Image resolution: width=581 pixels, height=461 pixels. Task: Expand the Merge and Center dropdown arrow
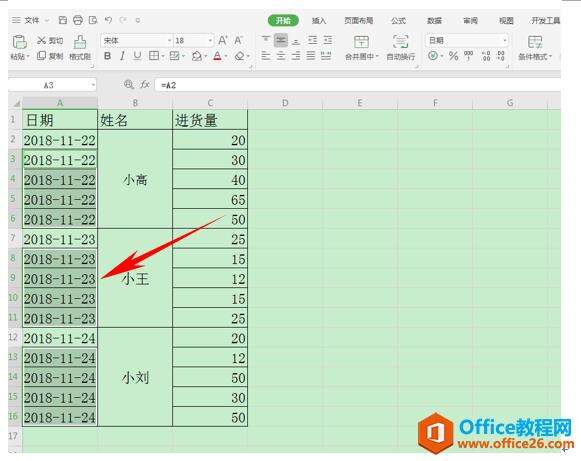(x=377, y=57)
